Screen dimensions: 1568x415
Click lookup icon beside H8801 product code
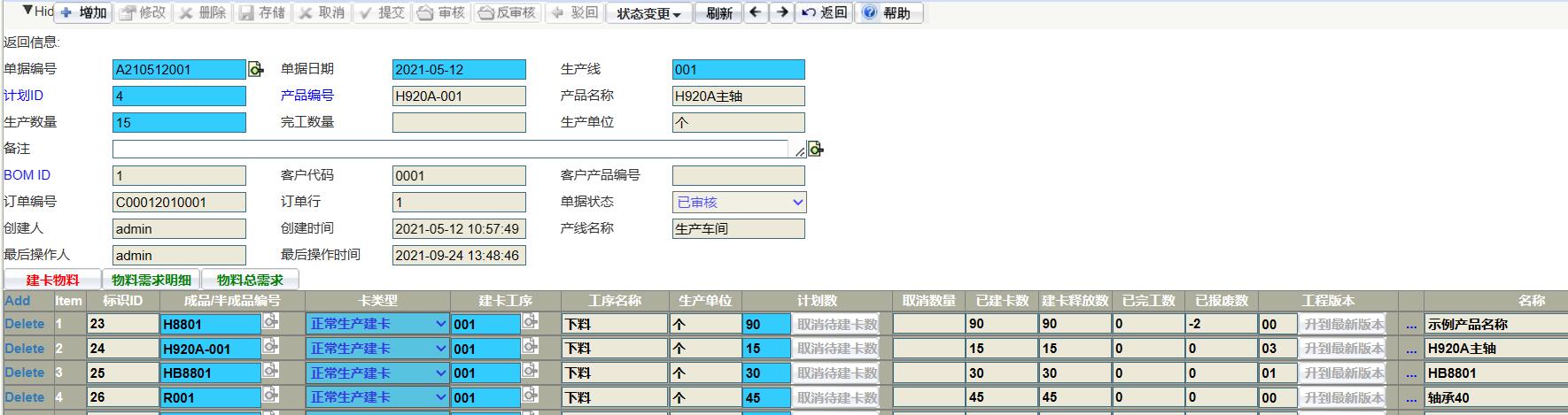click(271, 323)
